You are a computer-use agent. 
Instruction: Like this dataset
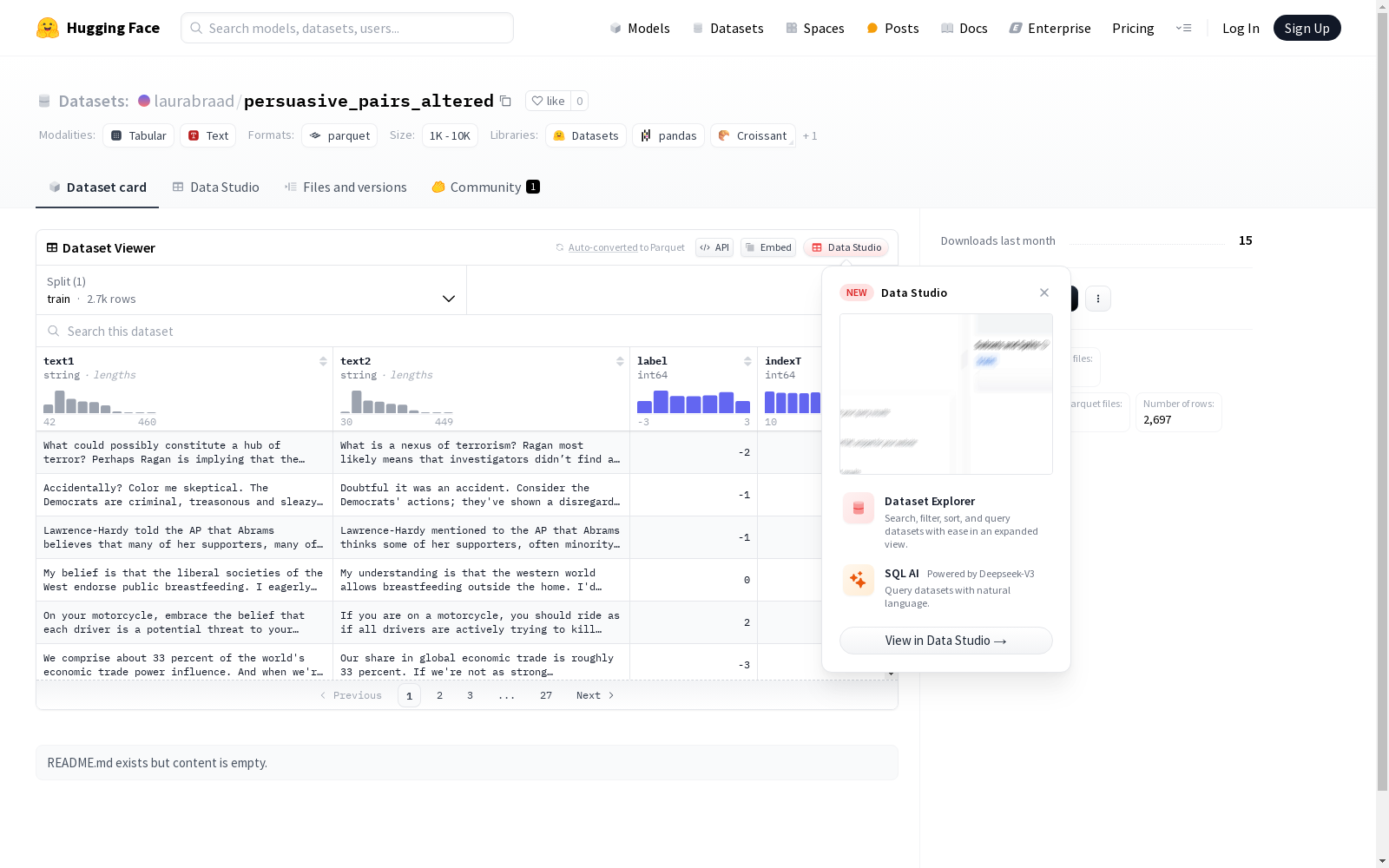[x=548, y=101]
